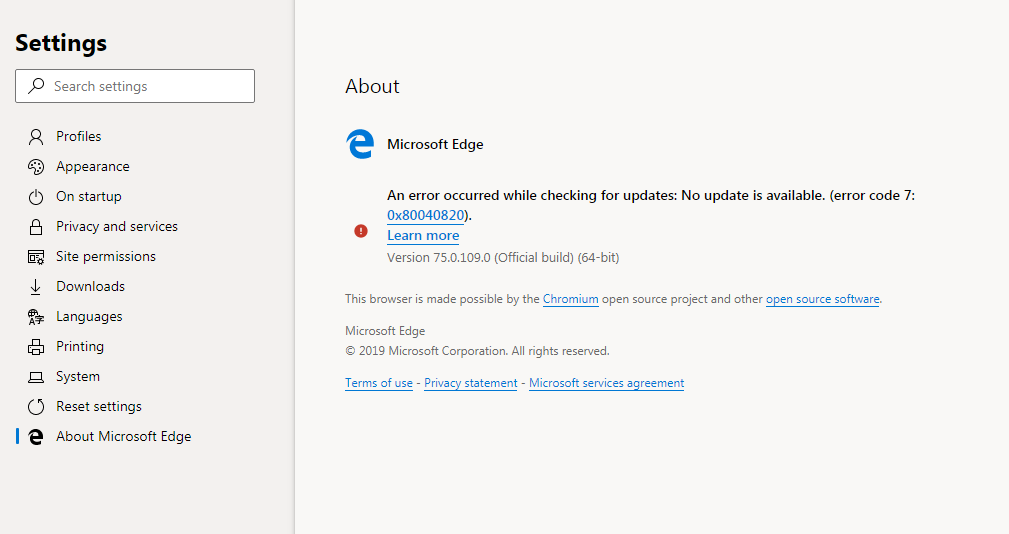Viewport: 1009px width, 534px height.
Task: Click the Reset settings circular arrow icon
Action: [x=36, y=407]
